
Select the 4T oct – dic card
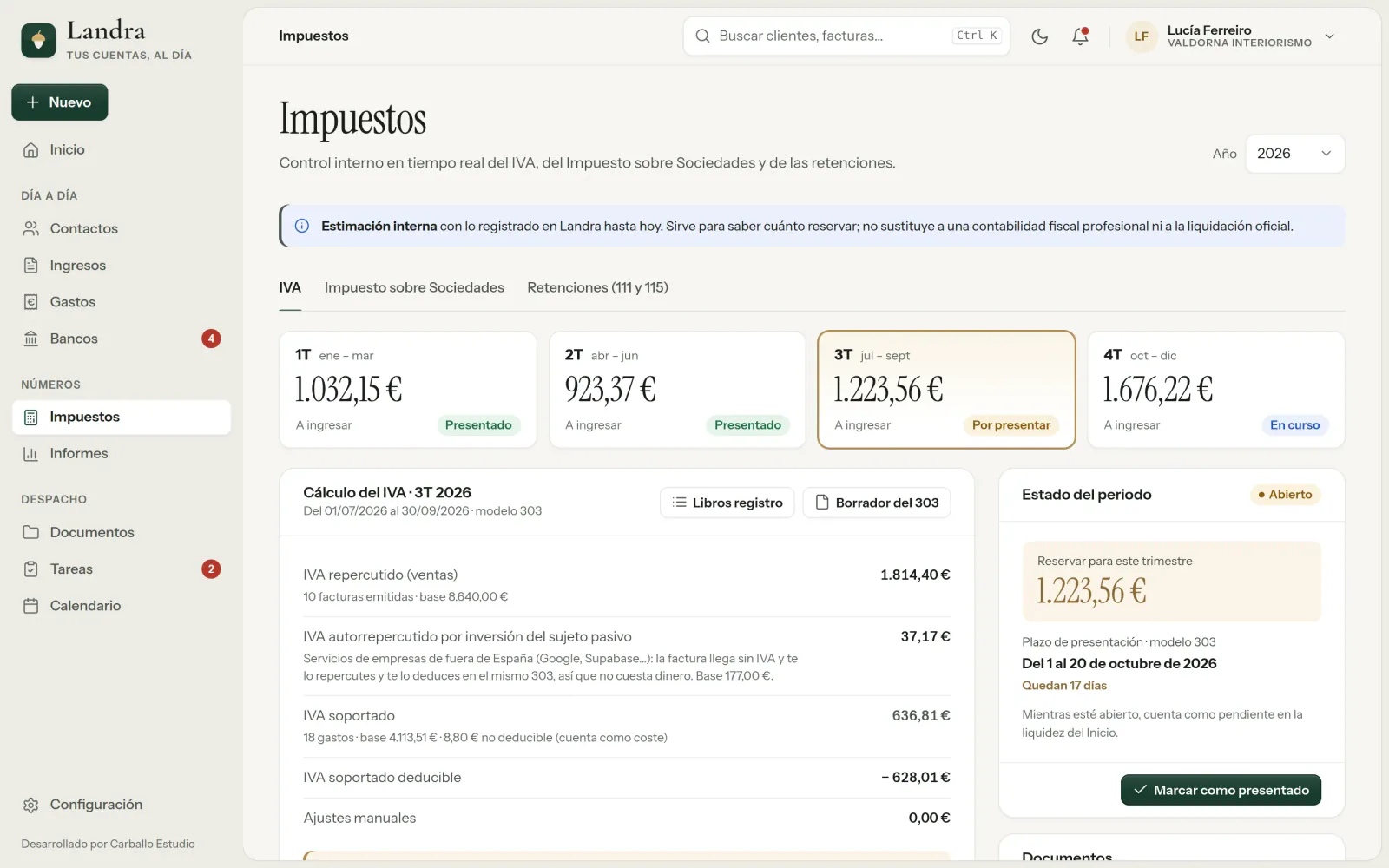point(1216,390)
